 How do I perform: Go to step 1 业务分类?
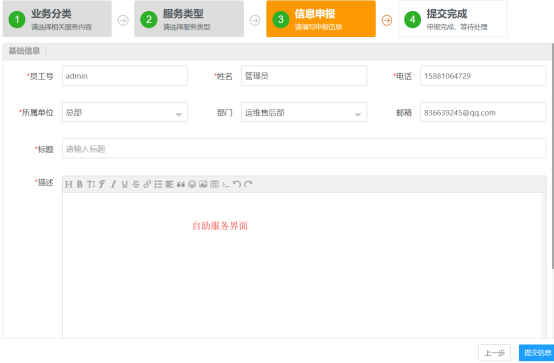click(x=57, y=19)
